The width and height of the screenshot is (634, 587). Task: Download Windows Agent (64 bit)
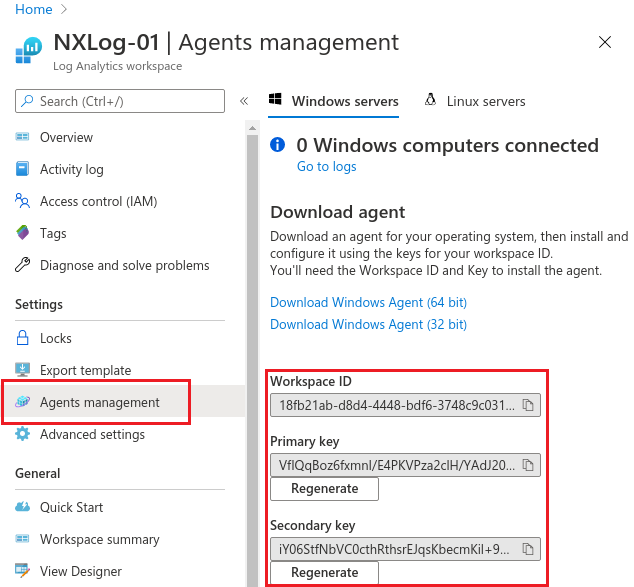click(x=368, y=302)
